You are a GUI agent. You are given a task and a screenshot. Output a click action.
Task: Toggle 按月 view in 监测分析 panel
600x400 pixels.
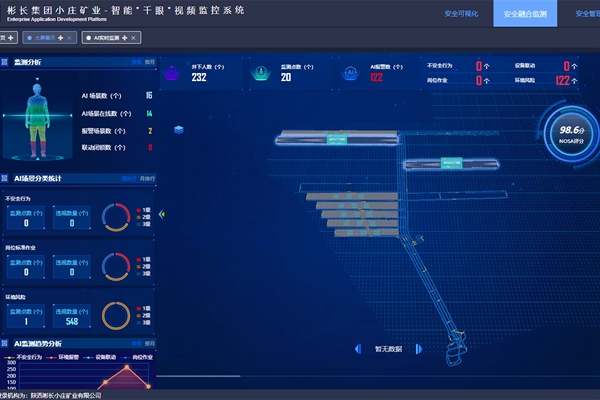[151, 62]
